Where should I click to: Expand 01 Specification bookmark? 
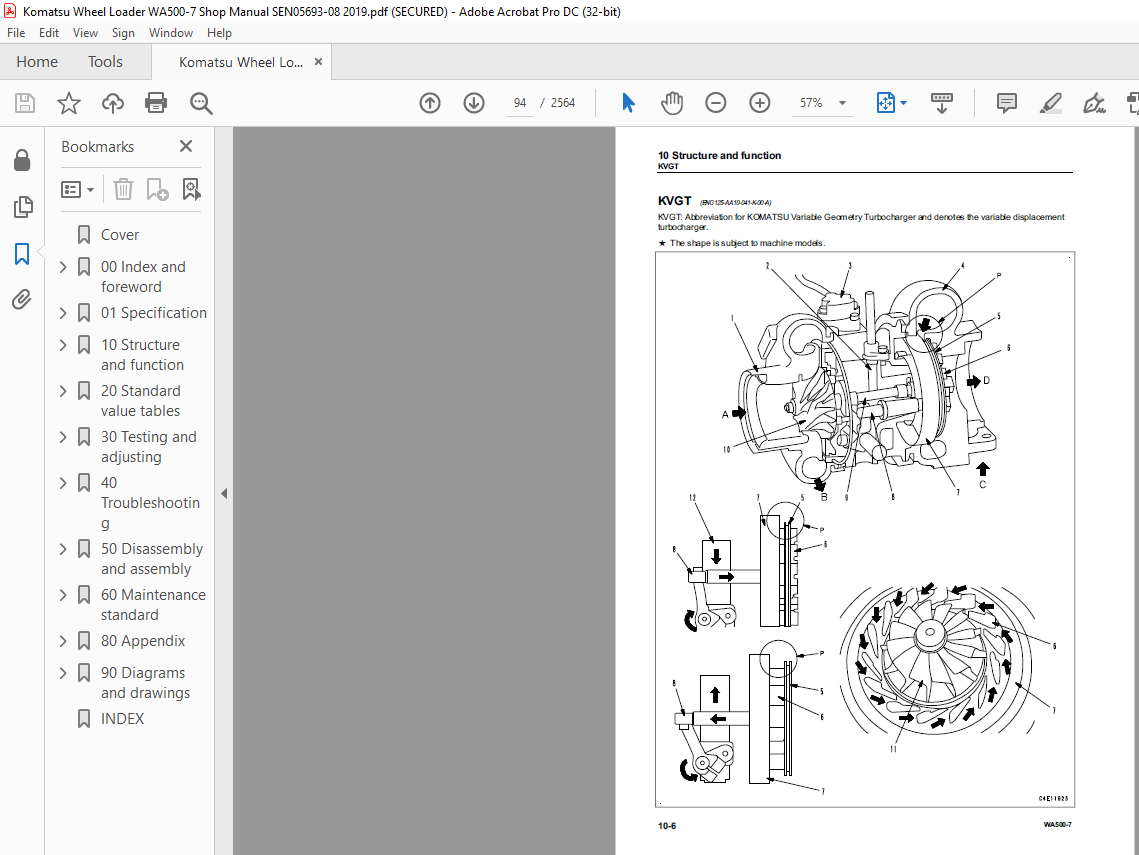[63, 313]
